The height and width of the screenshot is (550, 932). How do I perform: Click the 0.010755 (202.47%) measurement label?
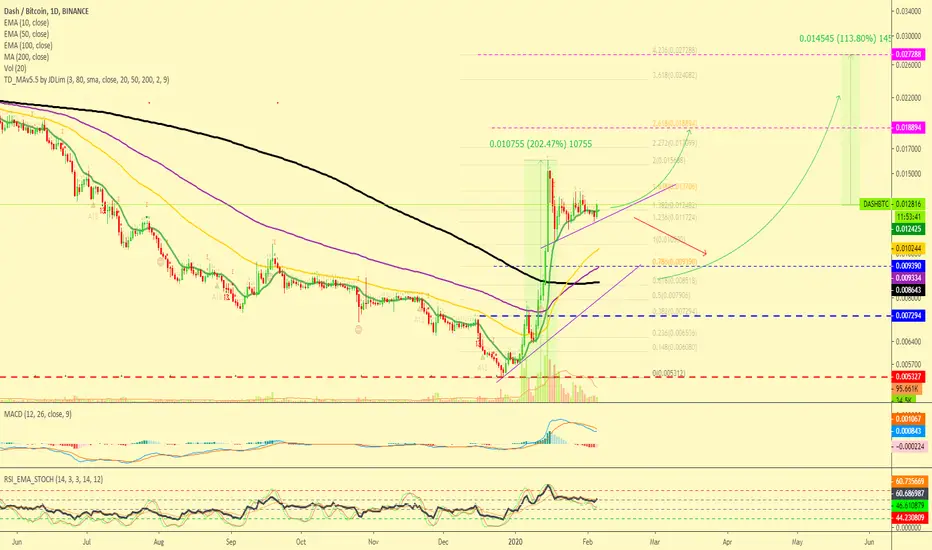click(x=540, y=144)
